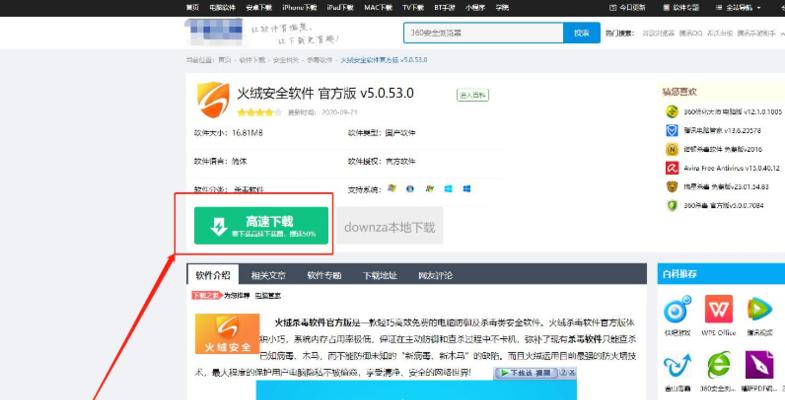Viewport: 785px width, 400px height.
Task: Click the green high-speed download button
Action: click(261, 226)
